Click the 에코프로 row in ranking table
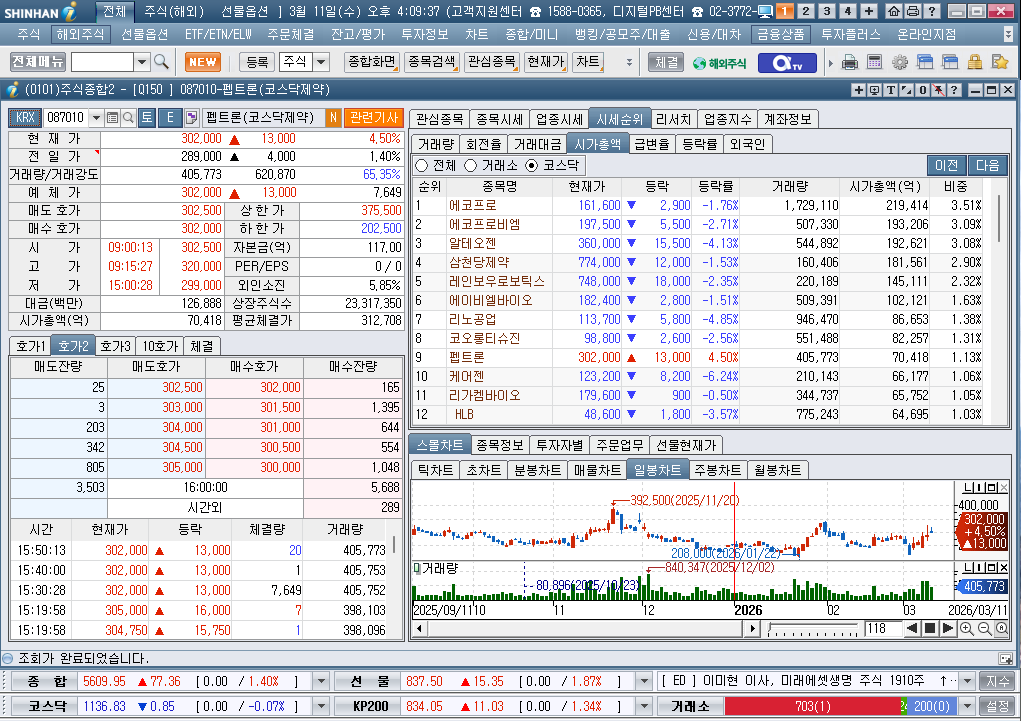This screenshot has height=721, width=1021. tap(698, 205)
